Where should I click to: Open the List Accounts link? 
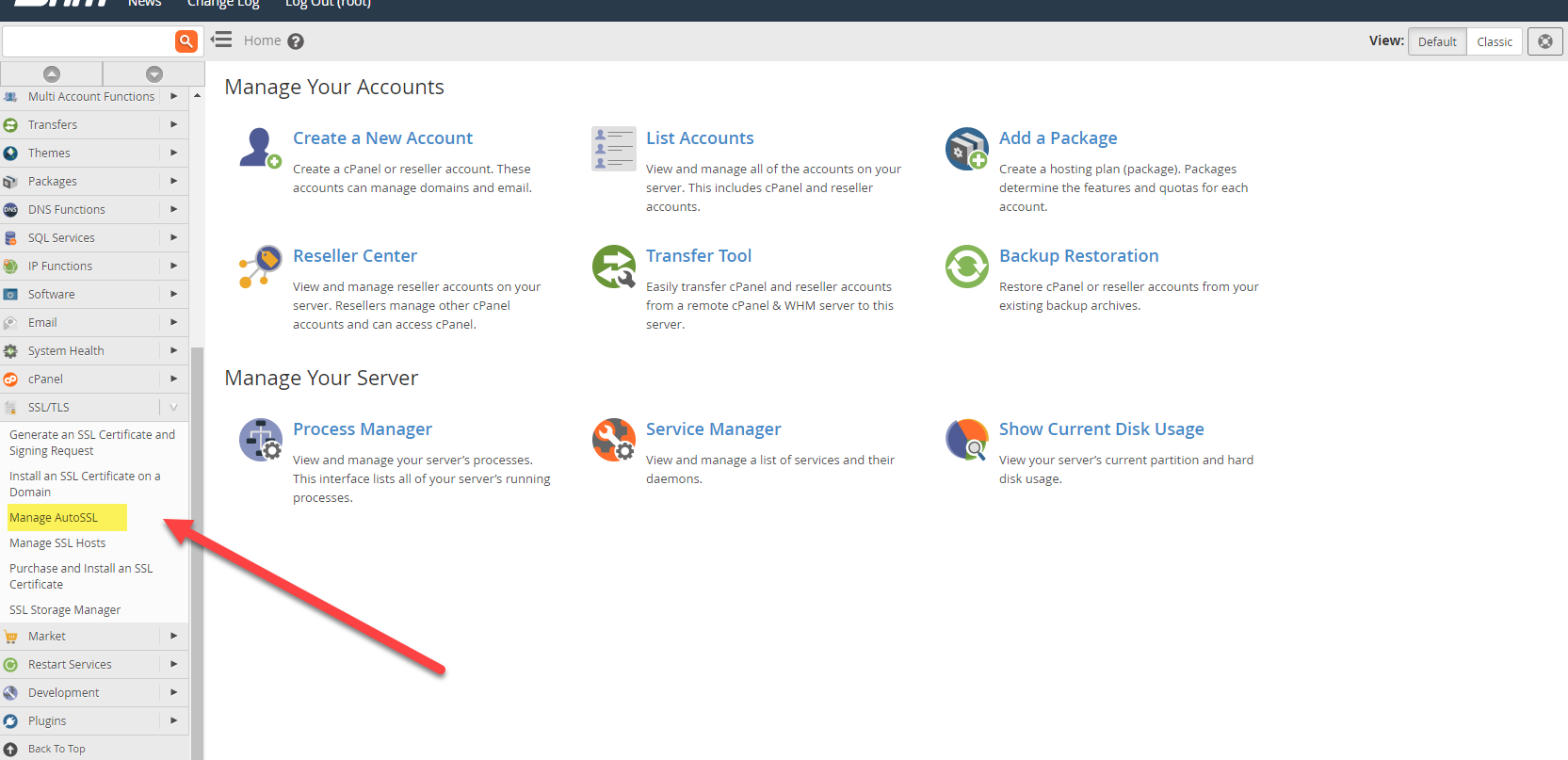(x=700, y=138)
